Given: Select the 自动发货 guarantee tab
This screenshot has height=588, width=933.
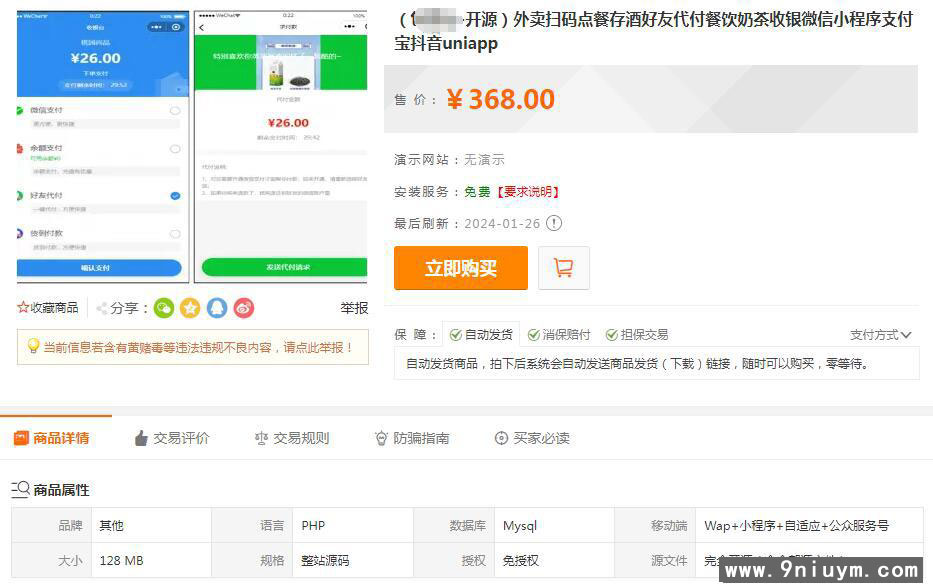Looking at the screenshot, I should [x=481, y=334].
